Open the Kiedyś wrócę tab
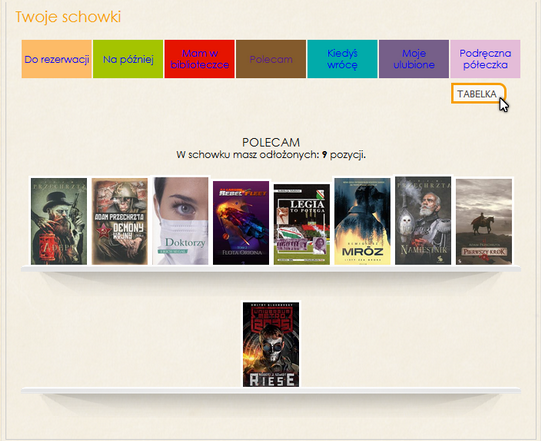The image size is (541, 441). click(342, 59)
